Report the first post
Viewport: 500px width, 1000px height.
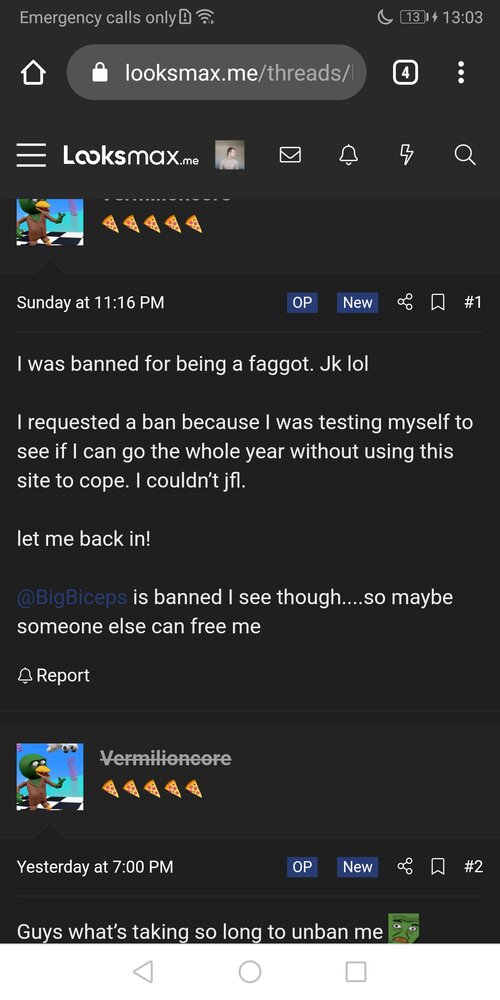point(54,675)
